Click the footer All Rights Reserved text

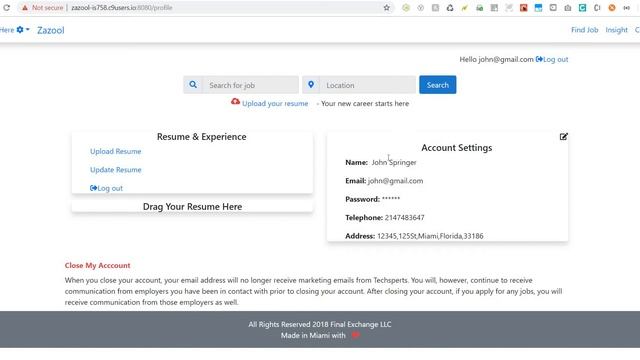[x=320, y=324]
